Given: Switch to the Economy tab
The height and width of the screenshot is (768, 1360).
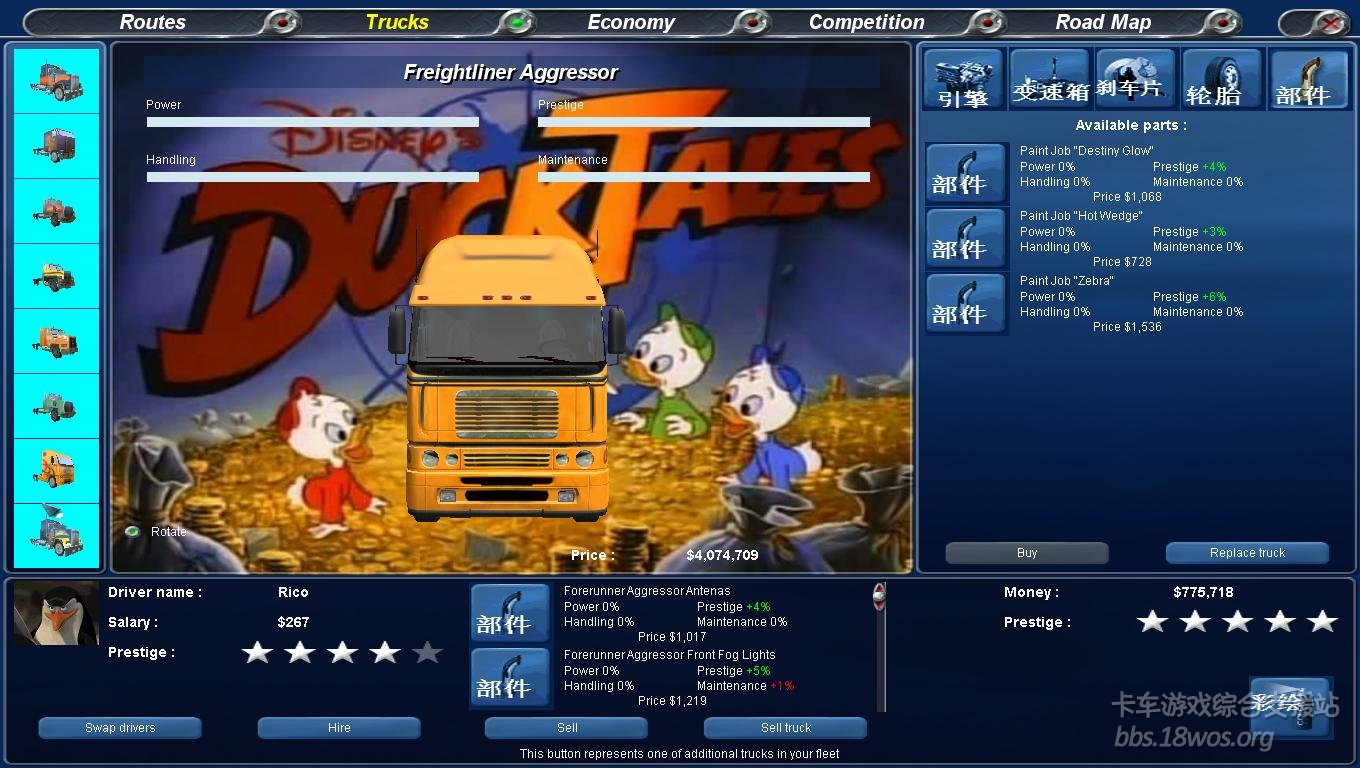Looking at the screenshot, I should pos(631,22).
